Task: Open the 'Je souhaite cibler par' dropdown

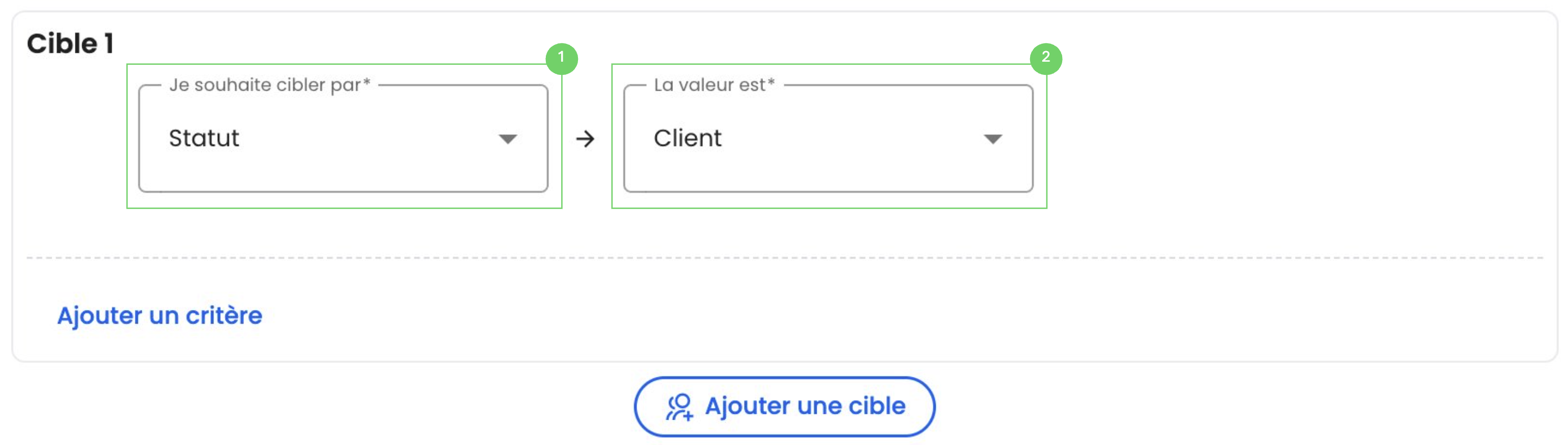Action: [344, 138]
